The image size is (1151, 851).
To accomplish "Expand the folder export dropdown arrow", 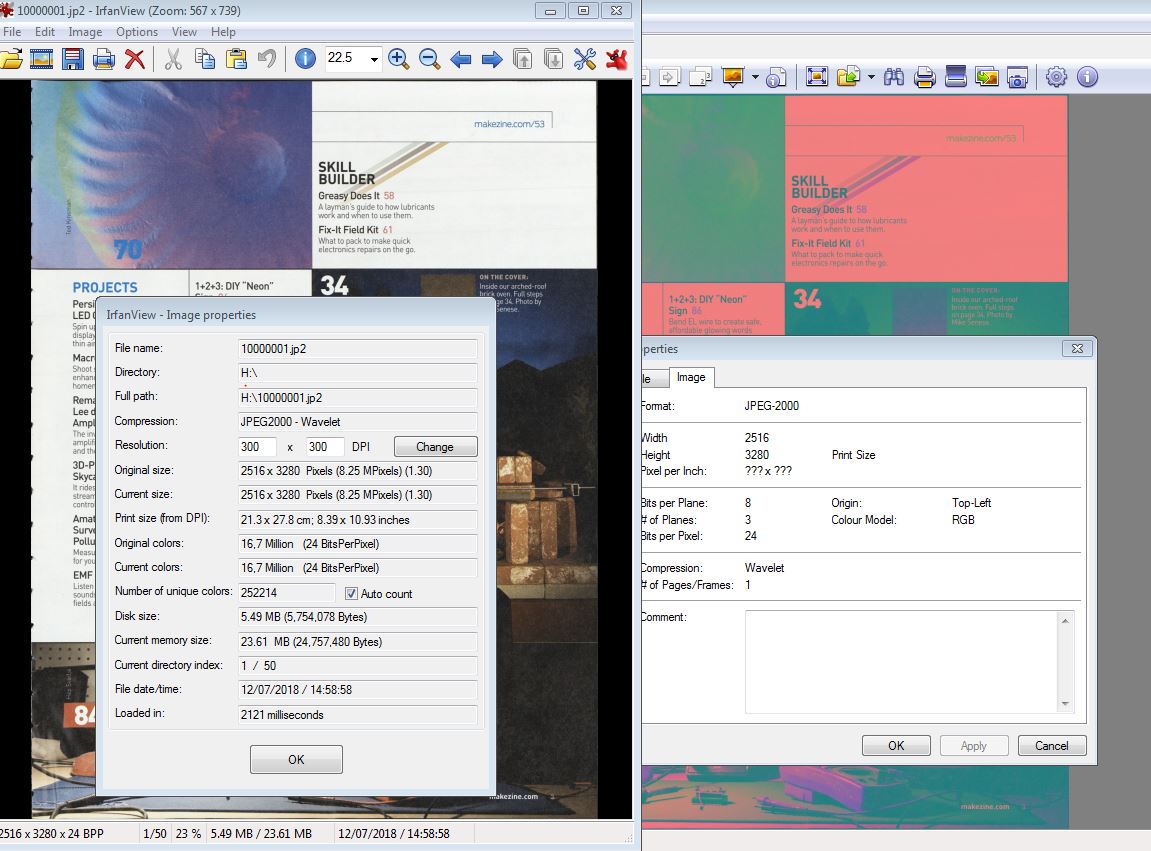I will point(871,77).
